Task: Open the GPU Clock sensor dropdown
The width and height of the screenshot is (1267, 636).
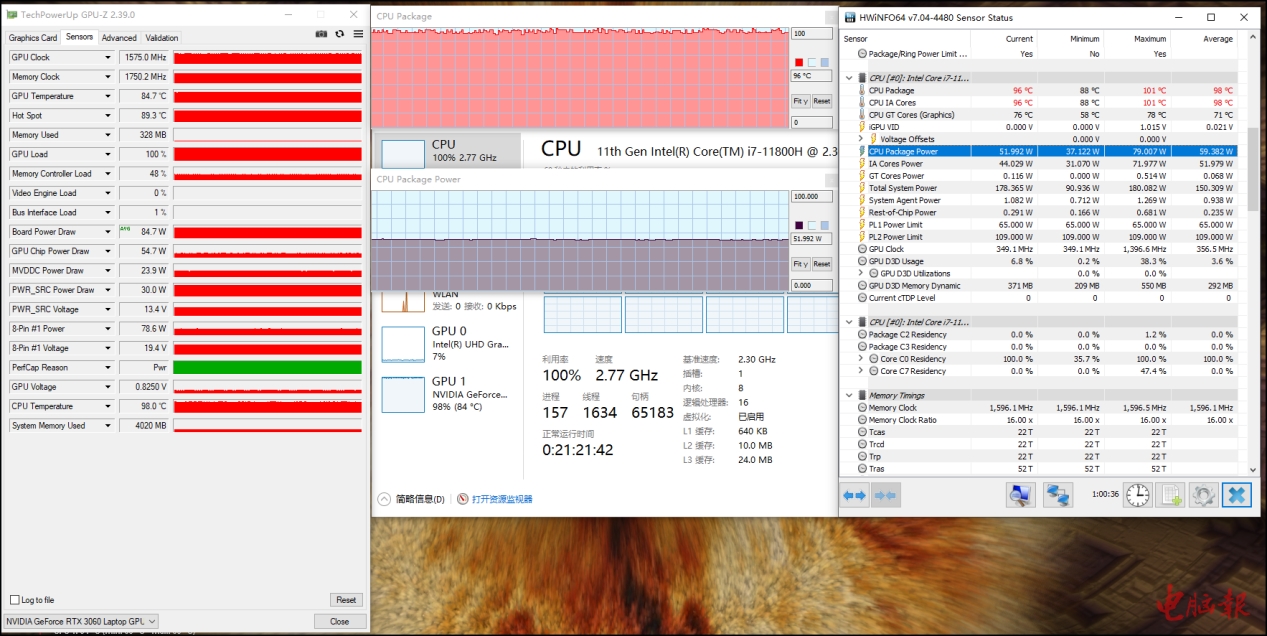Action: [x=108, y=58]
